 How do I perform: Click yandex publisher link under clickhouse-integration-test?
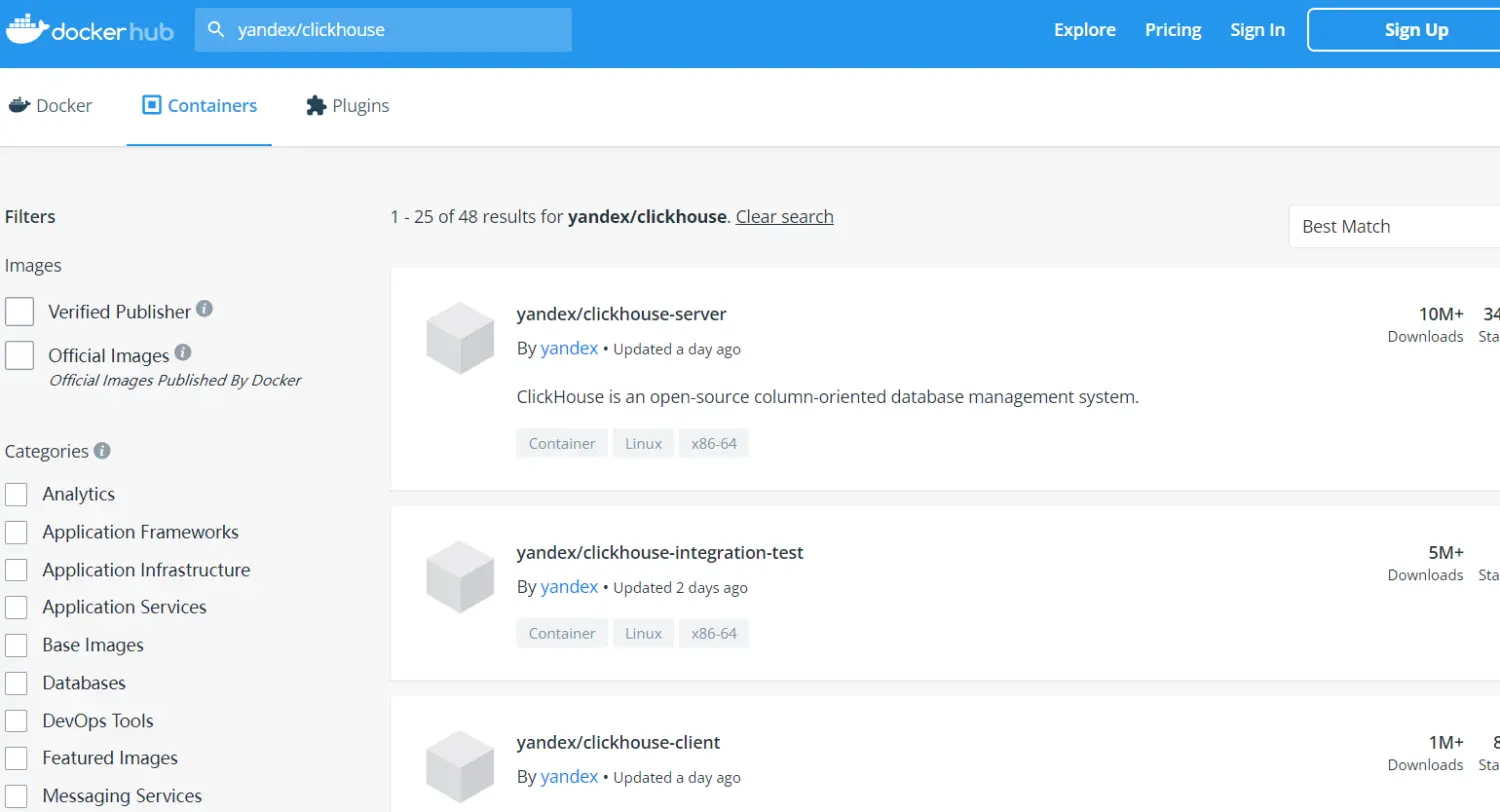pos(569,587)
